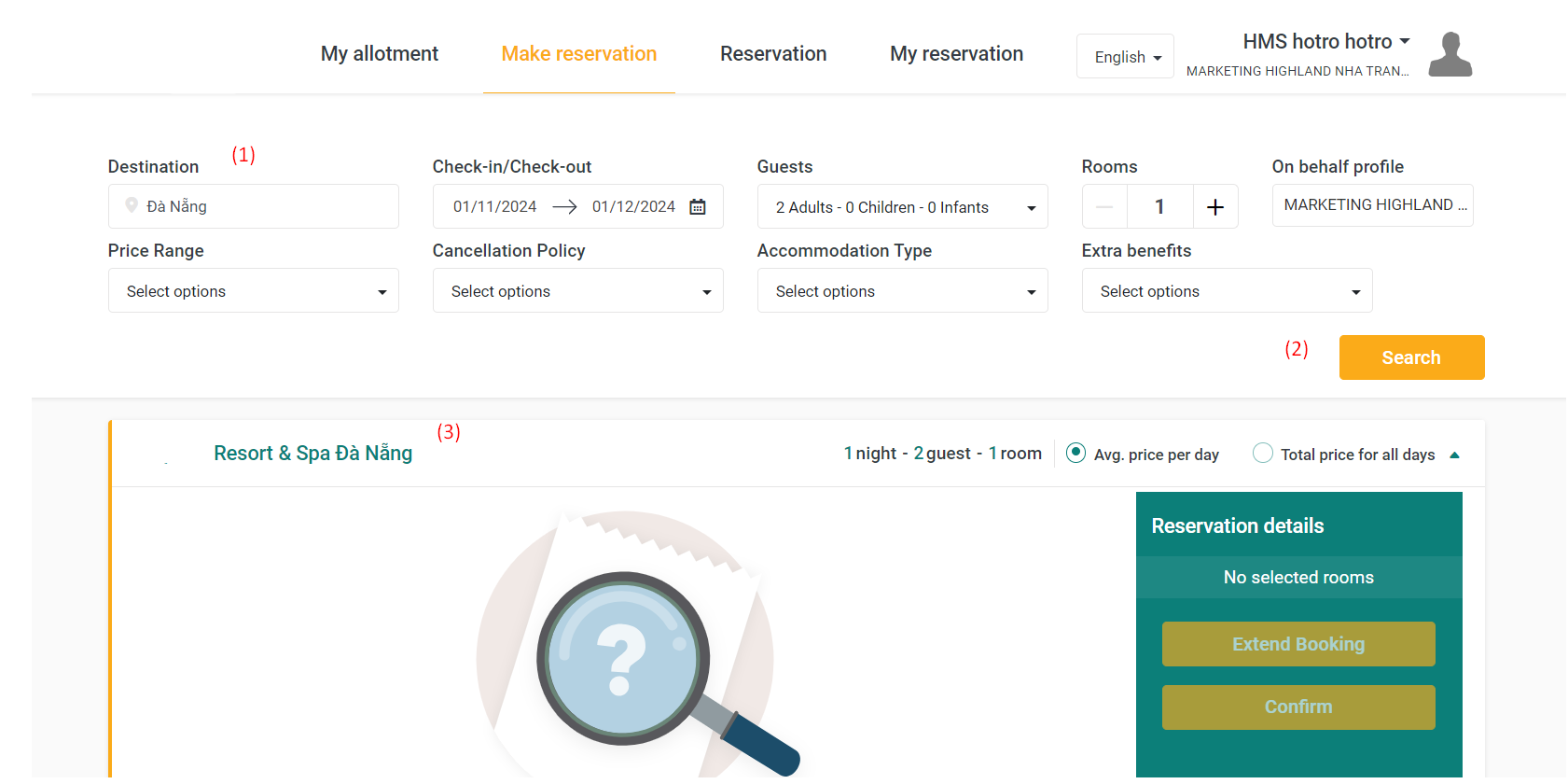Open the Accommodation Type dropdown
The image size is (1568, 784).
pyautogui.click(x=902, y=291)
